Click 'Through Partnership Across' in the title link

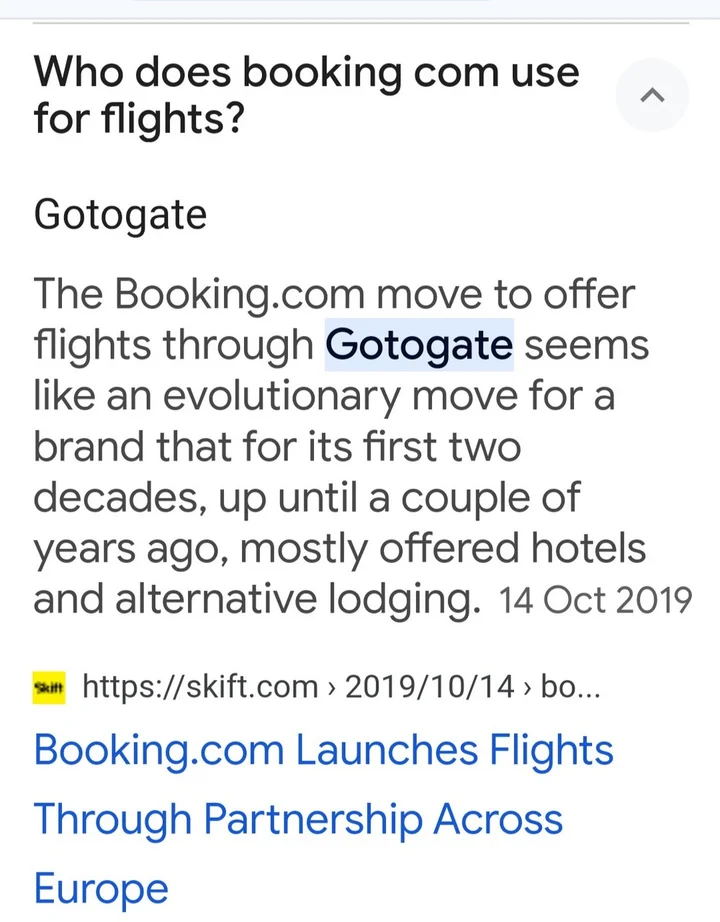298,819
